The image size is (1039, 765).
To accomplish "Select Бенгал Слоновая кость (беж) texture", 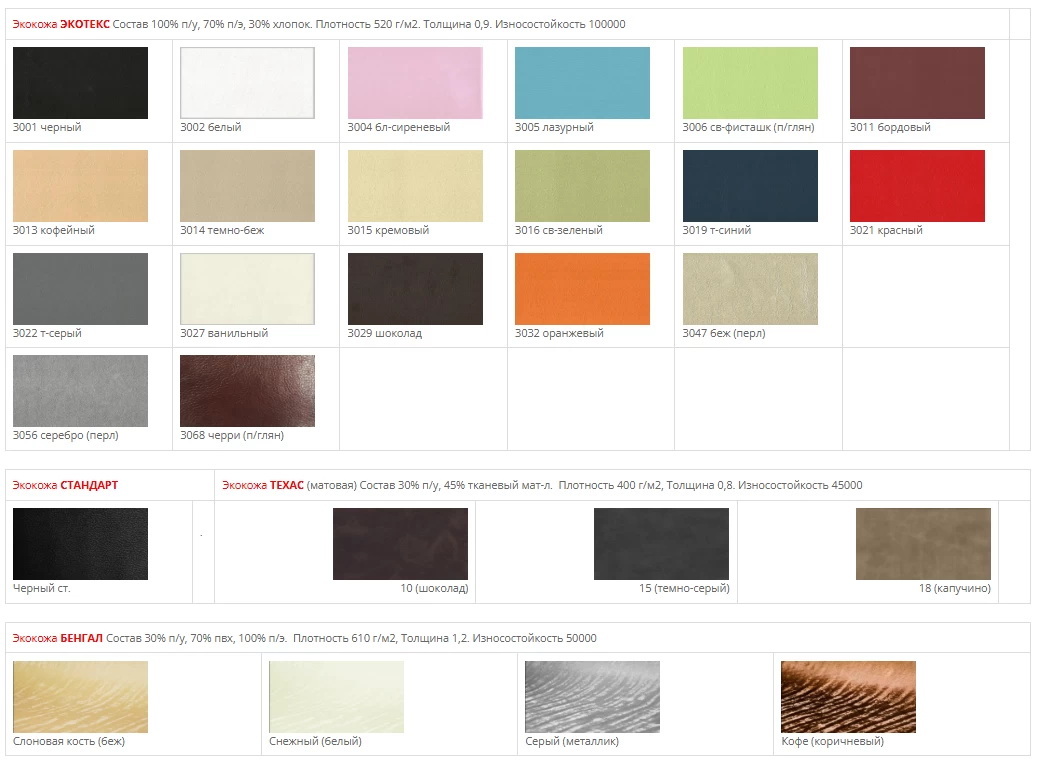I will tap(80, 697).
